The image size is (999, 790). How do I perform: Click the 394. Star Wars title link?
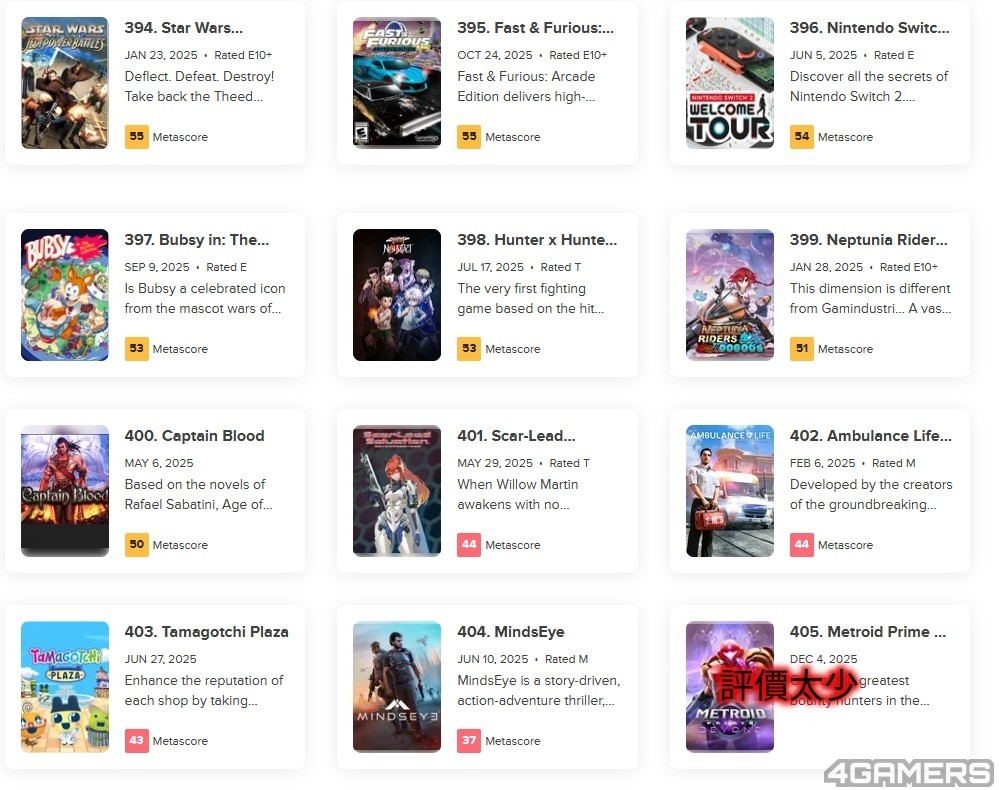[x=183, y=28]
